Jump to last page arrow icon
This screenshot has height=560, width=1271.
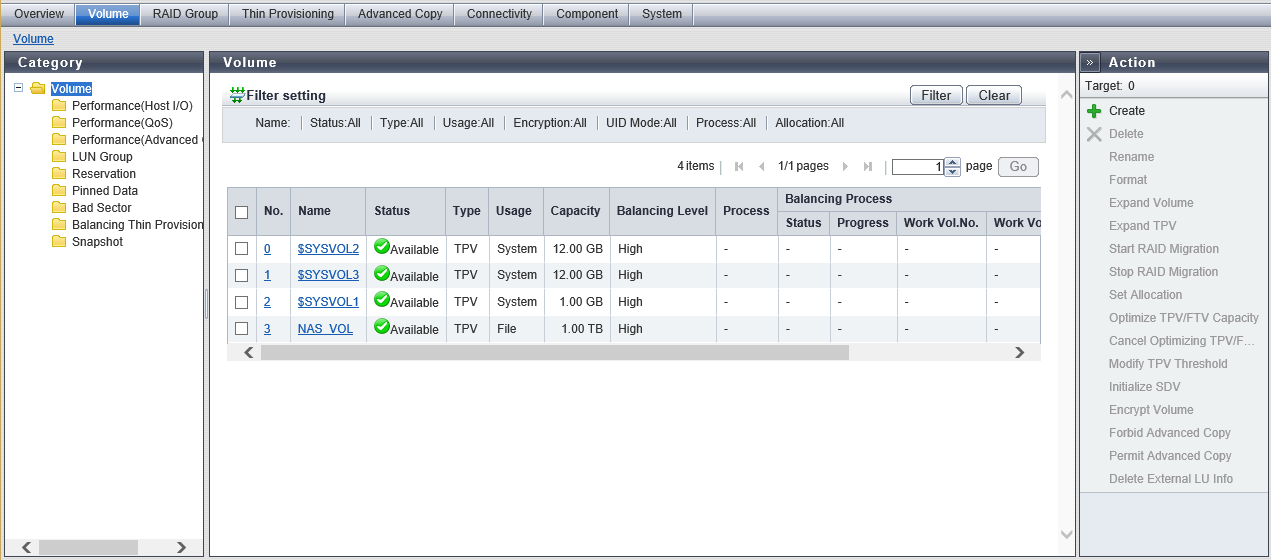[868, 167]
